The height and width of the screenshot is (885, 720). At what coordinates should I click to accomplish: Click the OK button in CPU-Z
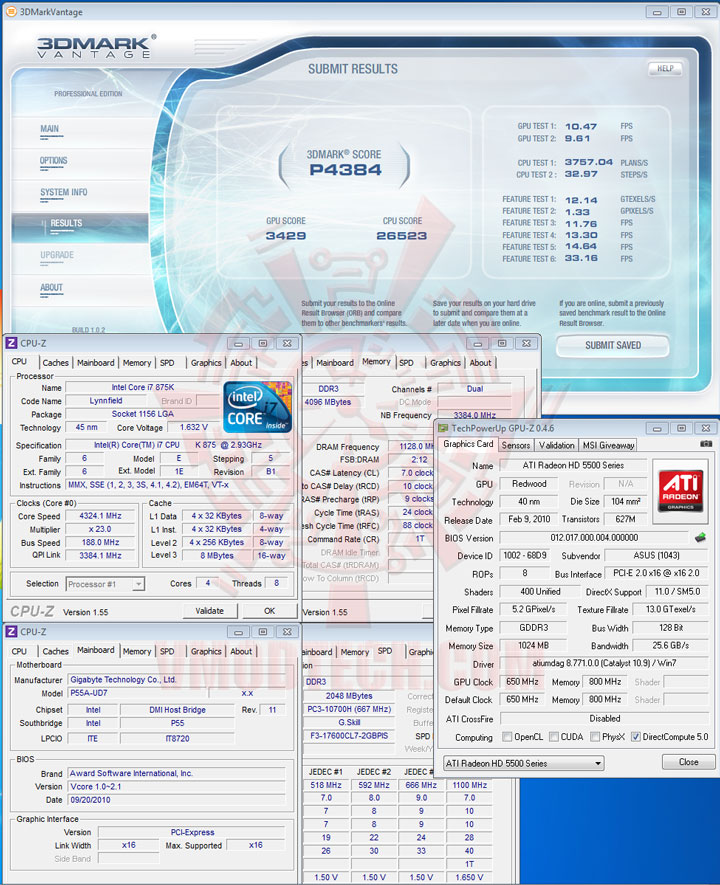click(269, 611)
